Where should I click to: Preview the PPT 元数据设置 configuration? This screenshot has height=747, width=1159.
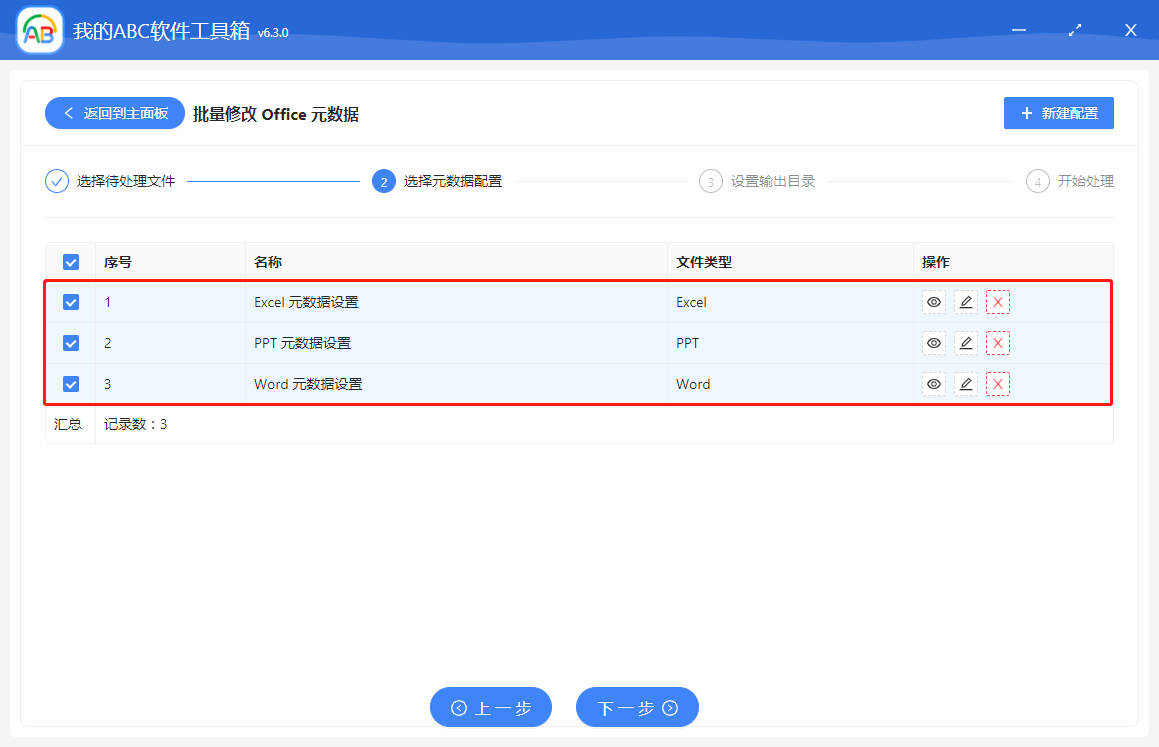pos(933,342)
